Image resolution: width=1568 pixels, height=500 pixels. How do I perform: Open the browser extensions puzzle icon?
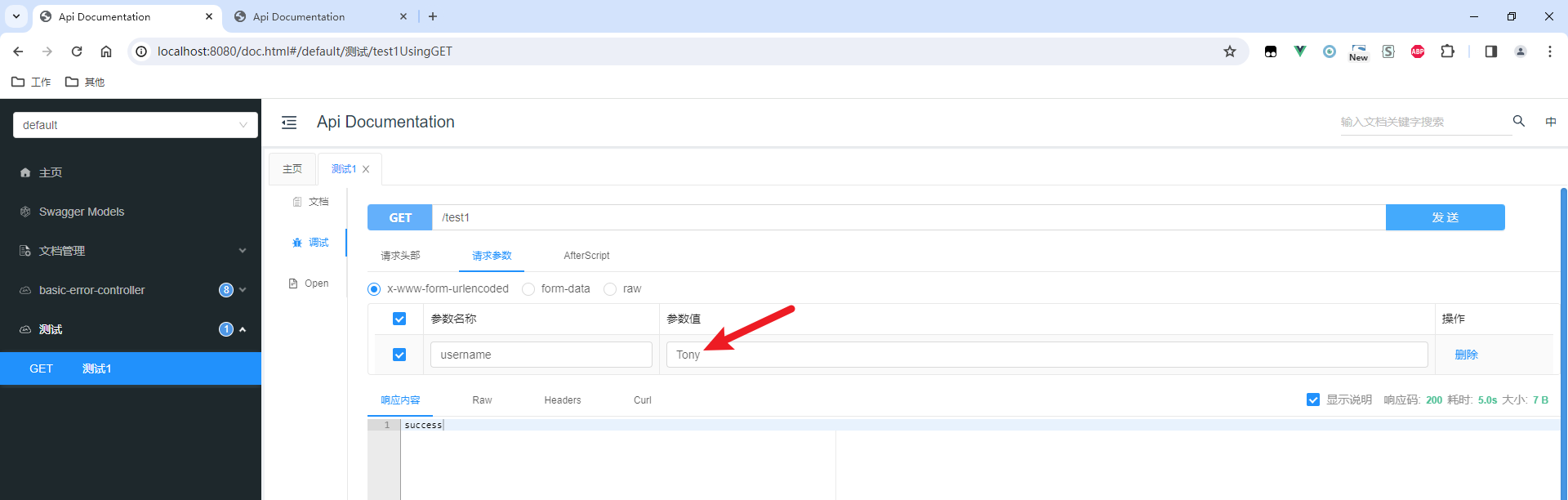point(1447,51)
